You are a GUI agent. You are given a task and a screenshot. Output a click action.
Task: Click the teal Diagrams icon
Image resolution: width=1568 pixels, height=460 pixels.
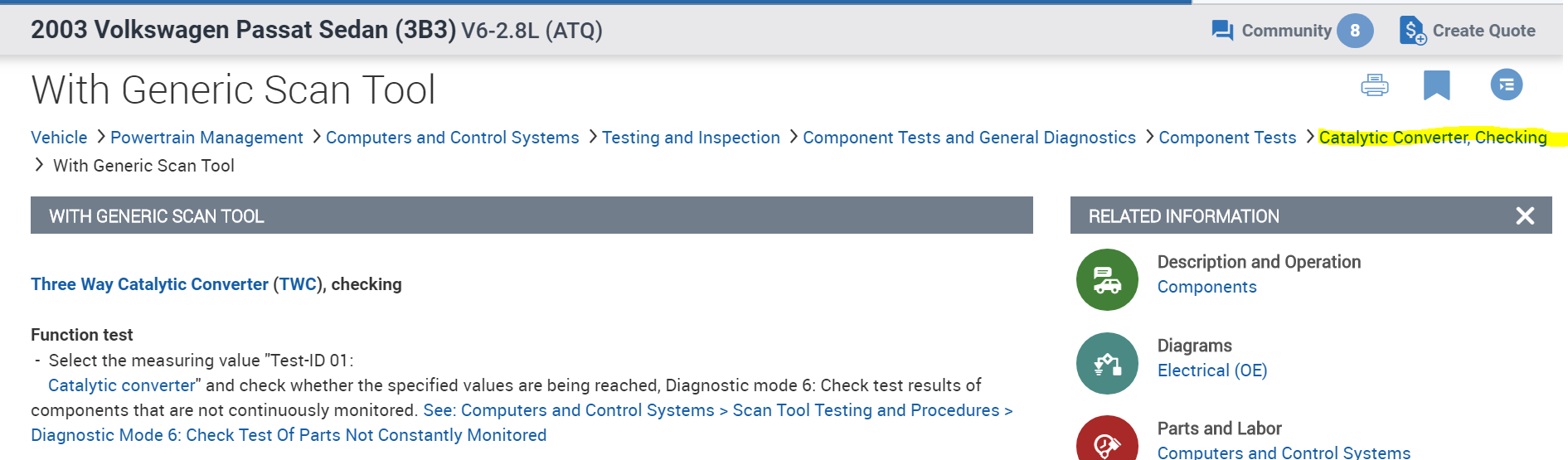(1107, 363)
